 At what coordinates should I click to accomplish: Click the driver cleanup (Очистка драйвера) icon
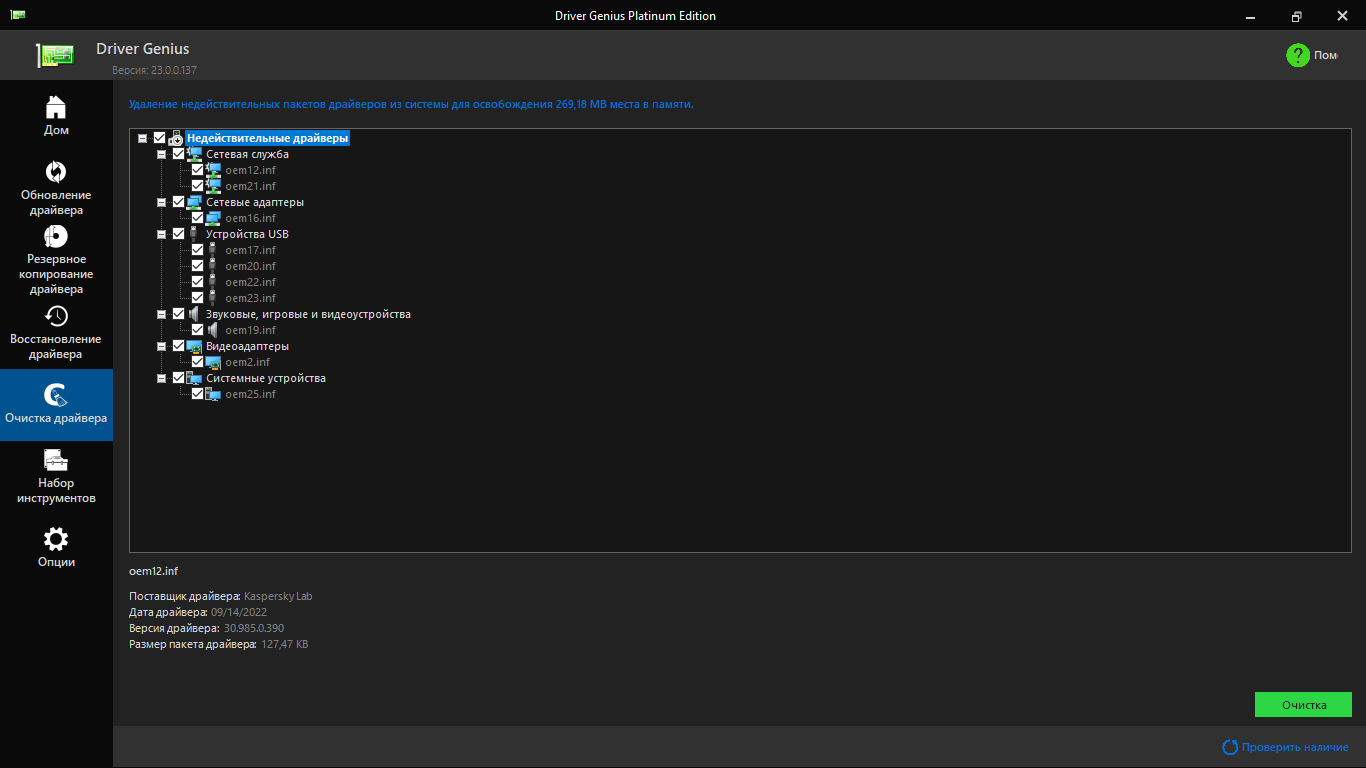56,395
